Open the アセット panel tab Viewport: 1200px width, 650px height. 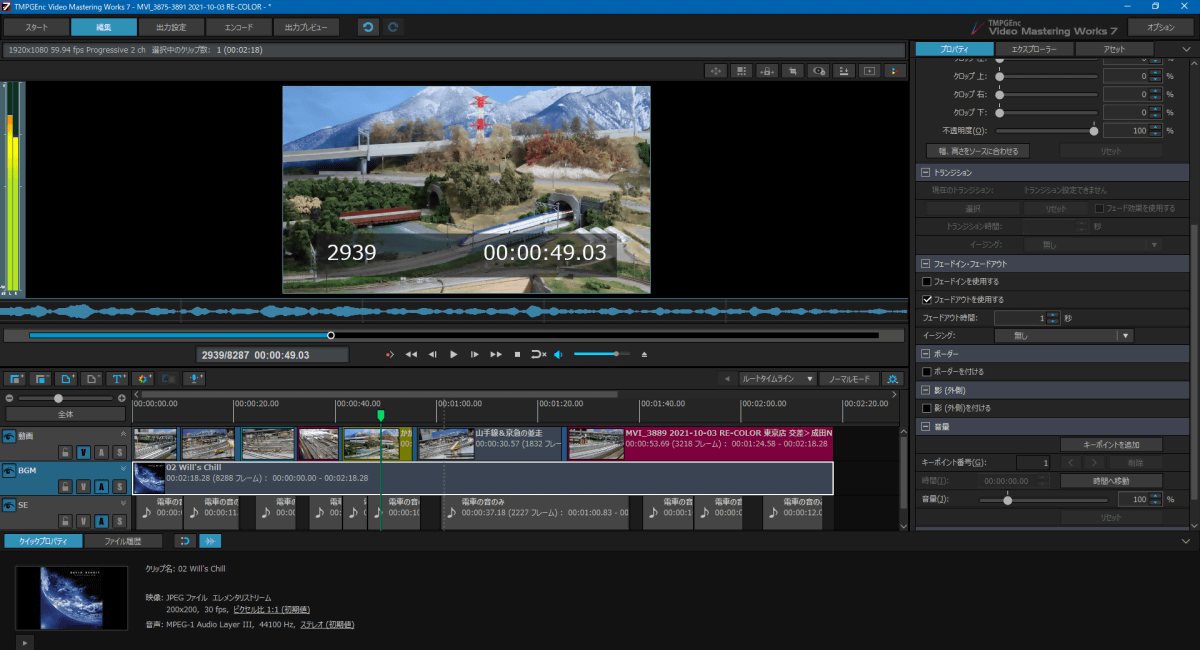click(1114, 49)
